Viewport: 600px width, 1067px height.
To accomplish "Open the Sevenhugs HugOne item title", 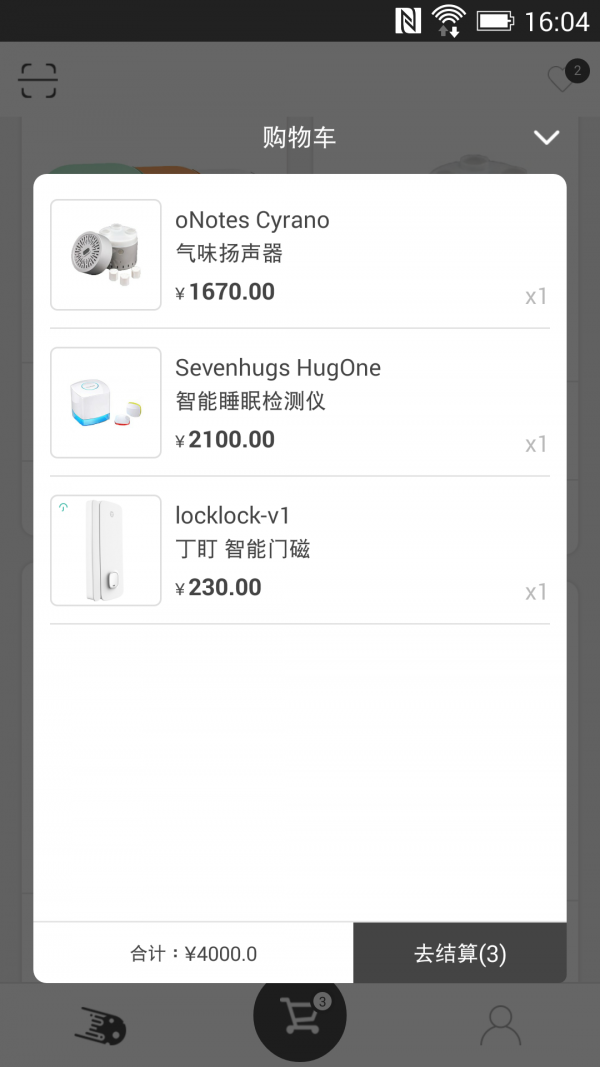I will pos(278,368).
